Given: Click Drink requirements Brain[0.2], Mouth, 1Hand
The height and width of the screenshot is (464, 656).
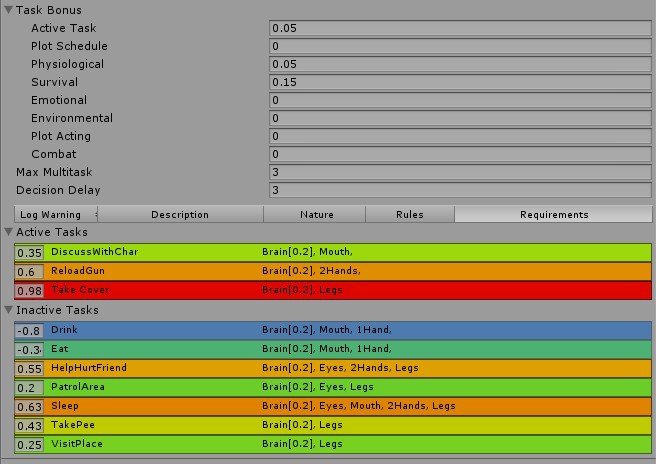Looking at the screenshot, I should click(x=327, y=330).
